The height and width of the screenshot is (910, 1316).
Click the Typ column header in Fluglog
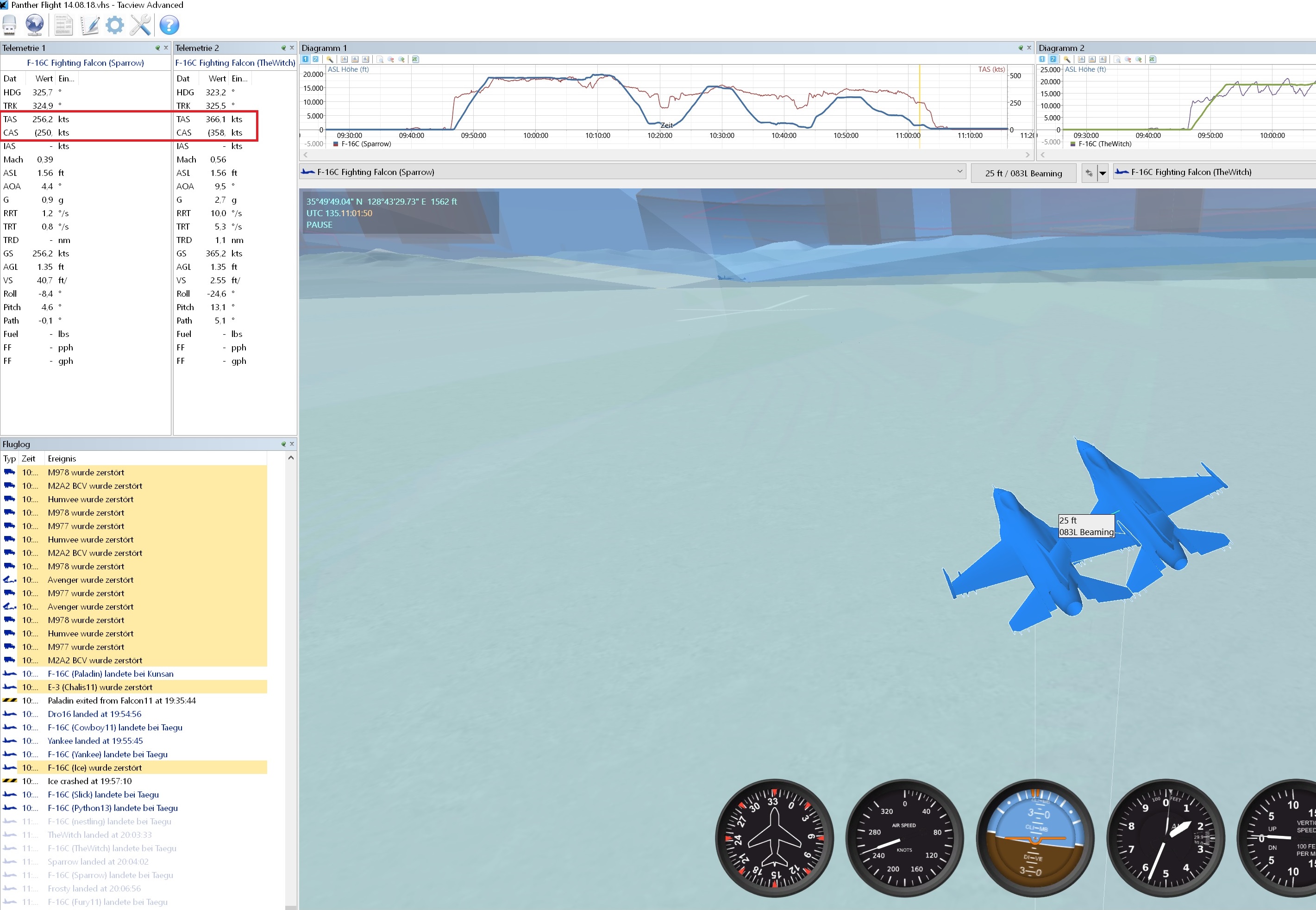click(10, 458)
